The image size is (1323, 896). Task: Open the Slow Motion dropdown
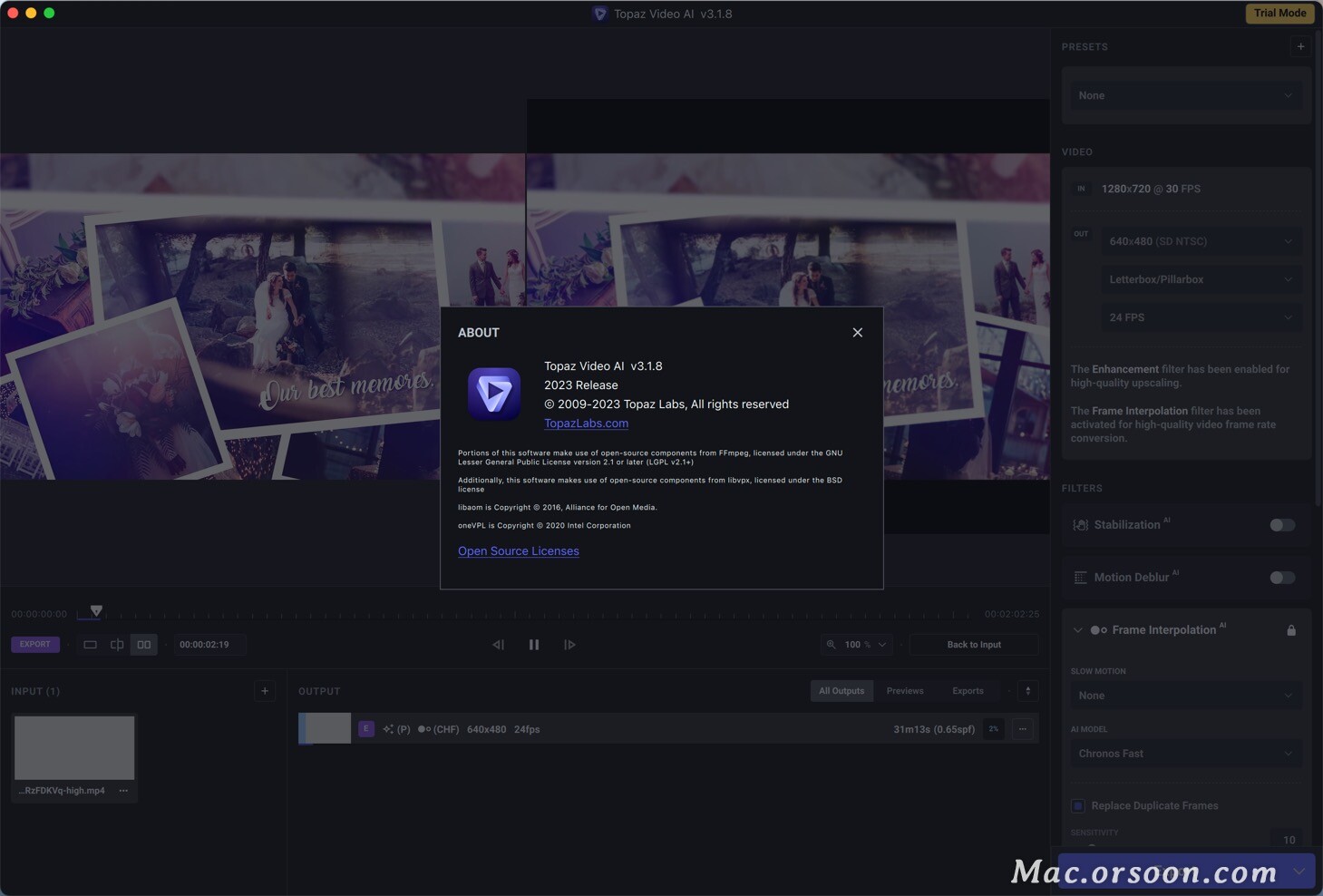tap(1185, 696)
